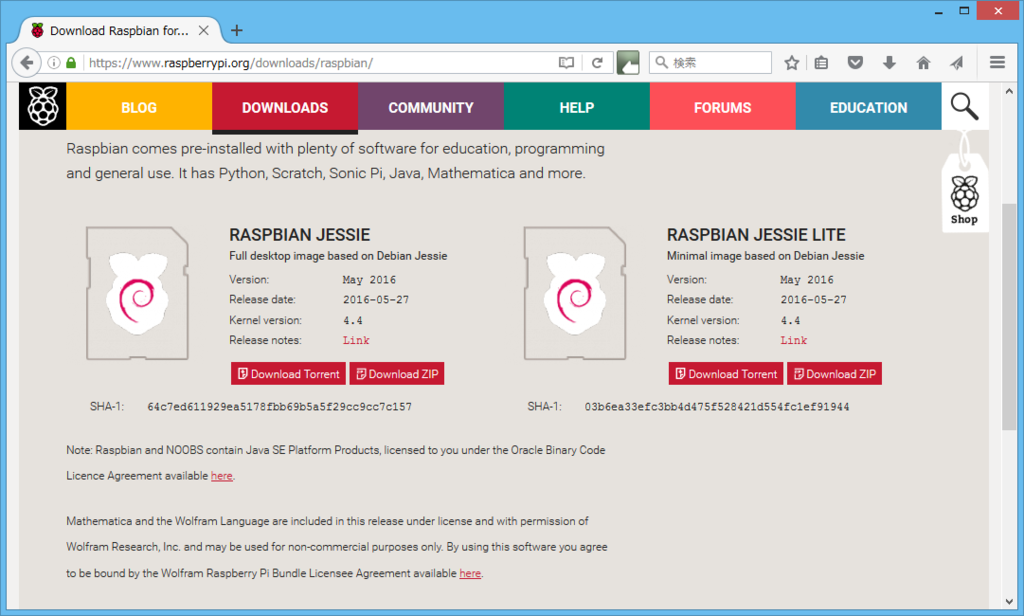Open the downloads arrow icon
Image resolution: width=1024 pixels, height=616 pixels.
[889, 63]
